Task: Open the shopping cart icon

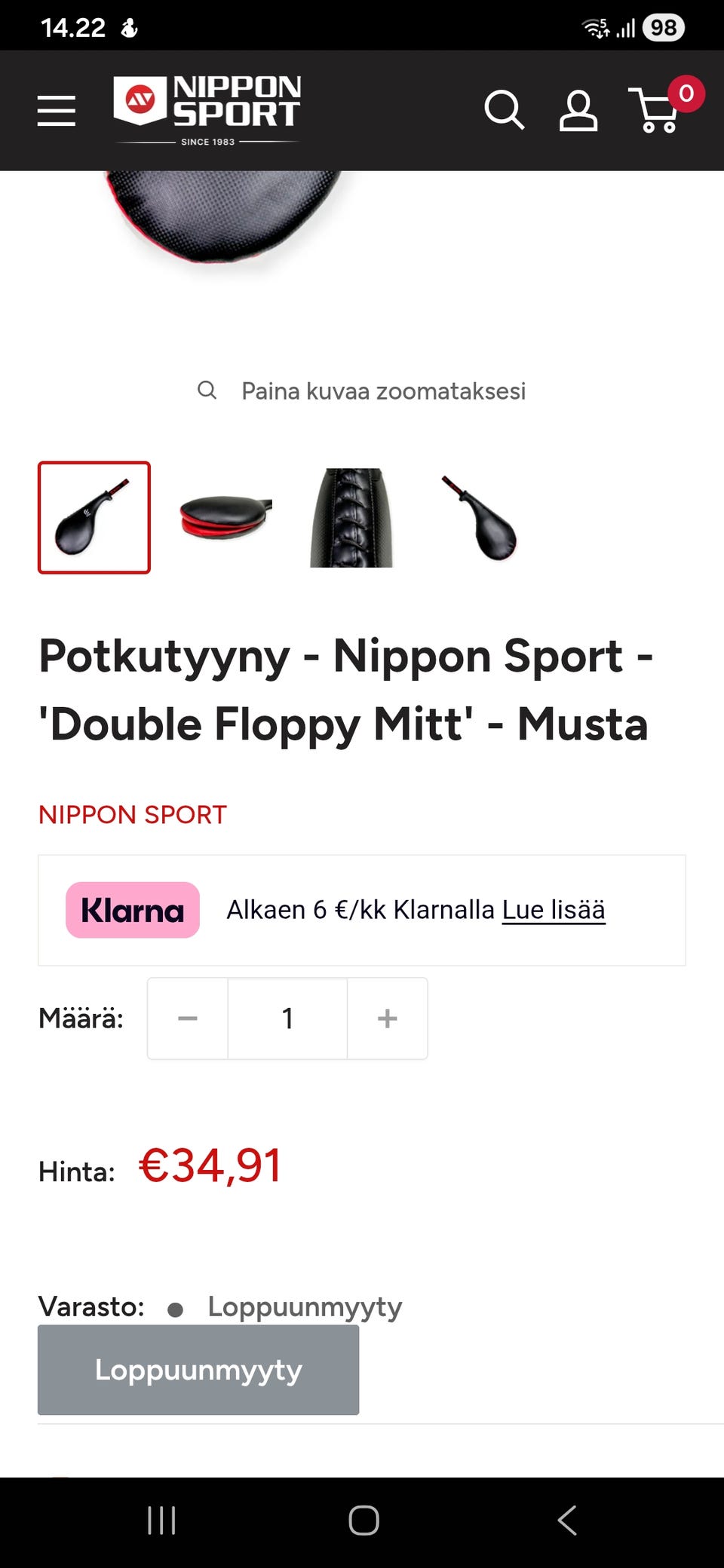Action: tap(659, 110)
